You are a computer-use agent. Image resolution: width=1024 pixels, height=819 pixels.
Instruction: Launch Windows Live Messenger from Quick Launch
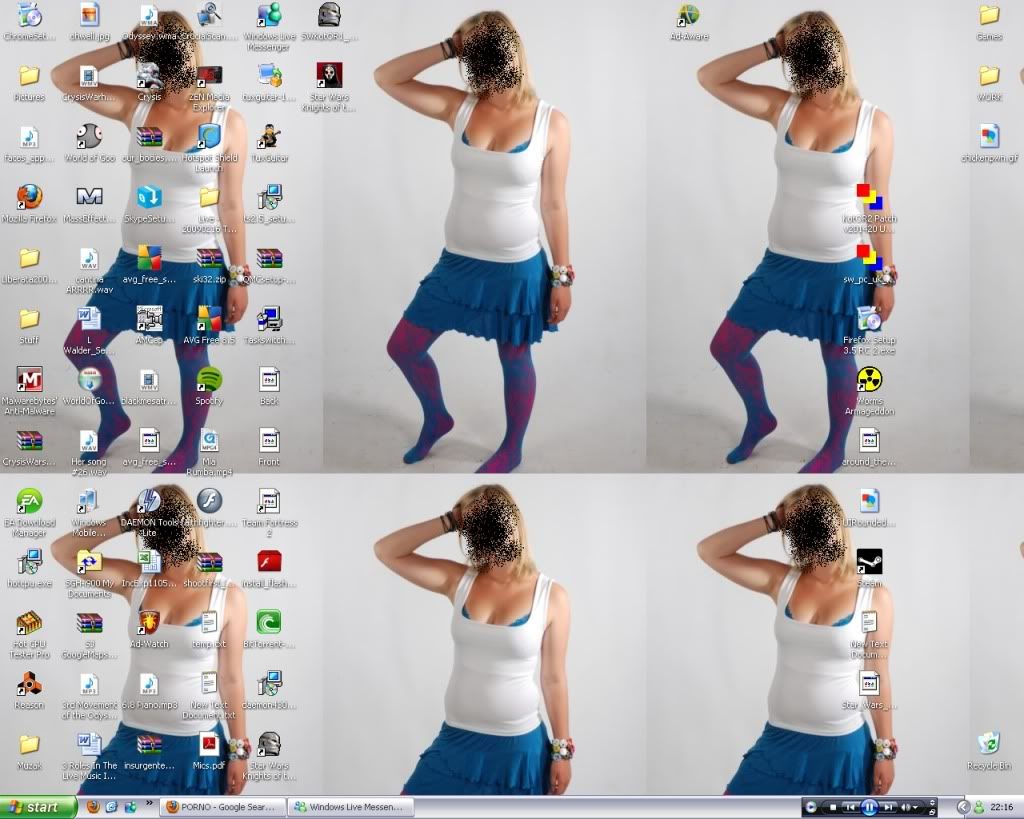pyautogui.click(x=129, y=807)
